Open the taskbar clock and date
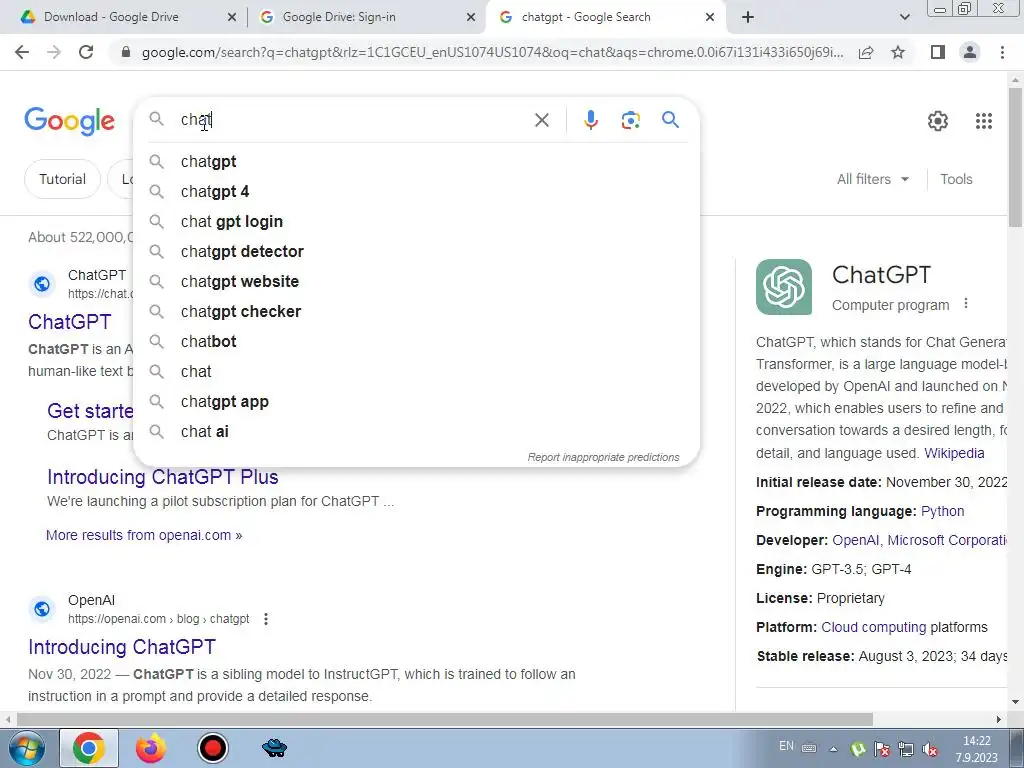The width and height of the screenshot is (1024, 768). point(976,749)
